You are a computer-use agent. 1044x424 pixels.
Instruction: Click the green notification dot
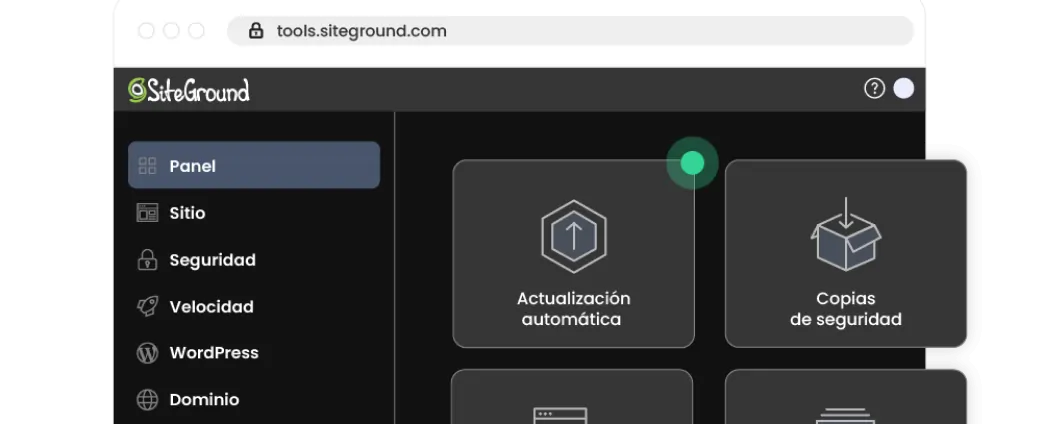tap(692, 163)
